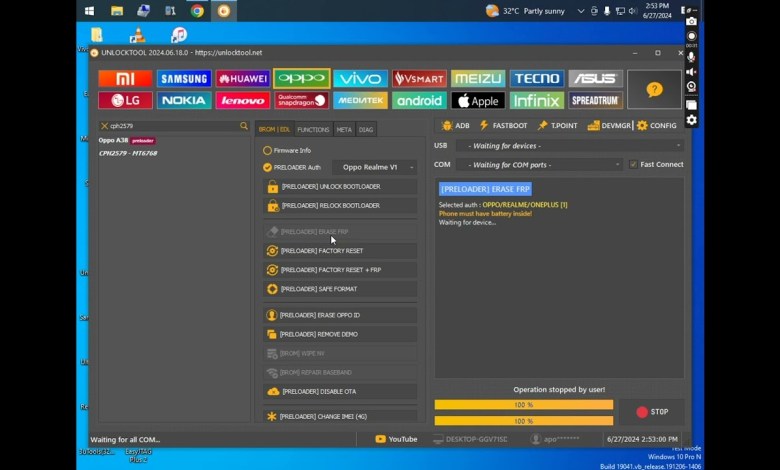Image resolution: width=780 pixels, height=470 pixels.
Task: Open YouTube link in status bar
Action: pos(396,439)
